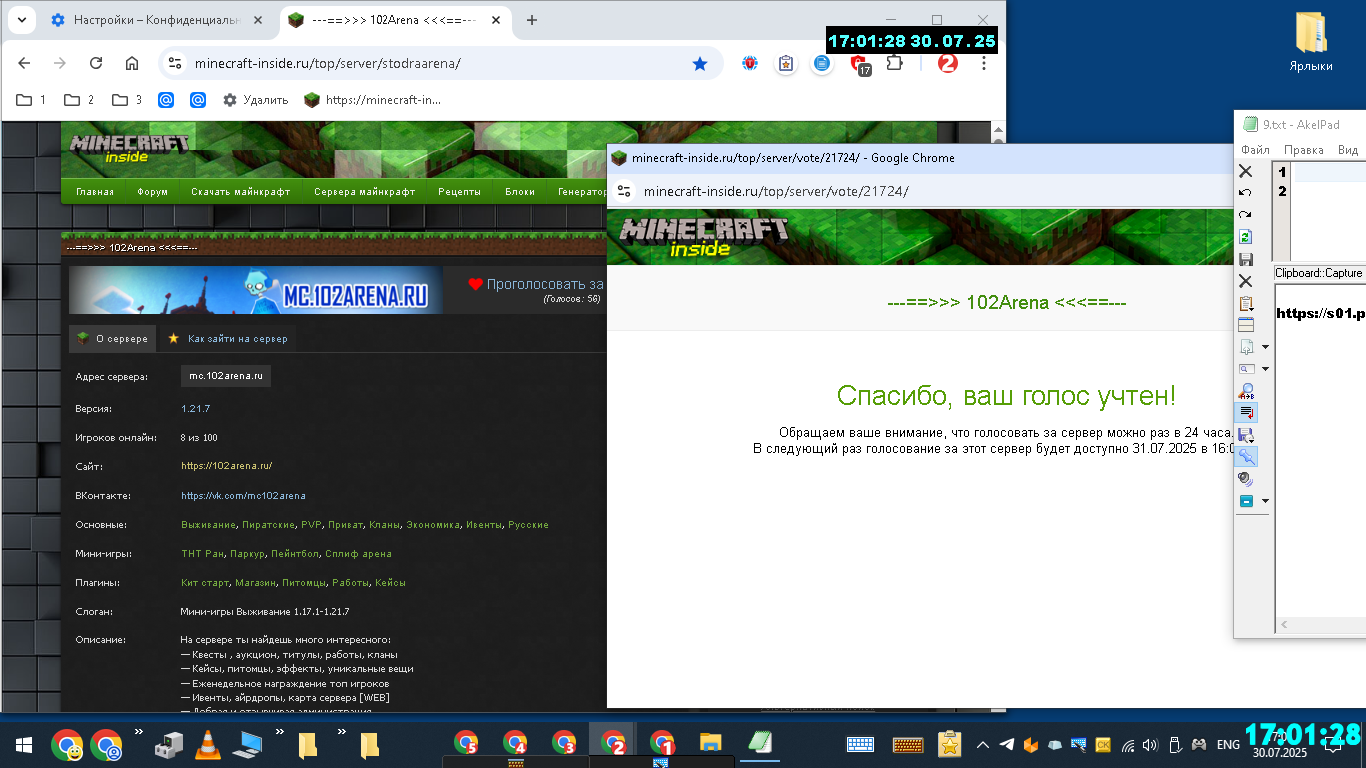1366x768 pixels.
Task: Click AkelPad panel layout icon below paste
Action: [x=1245, y=325]
